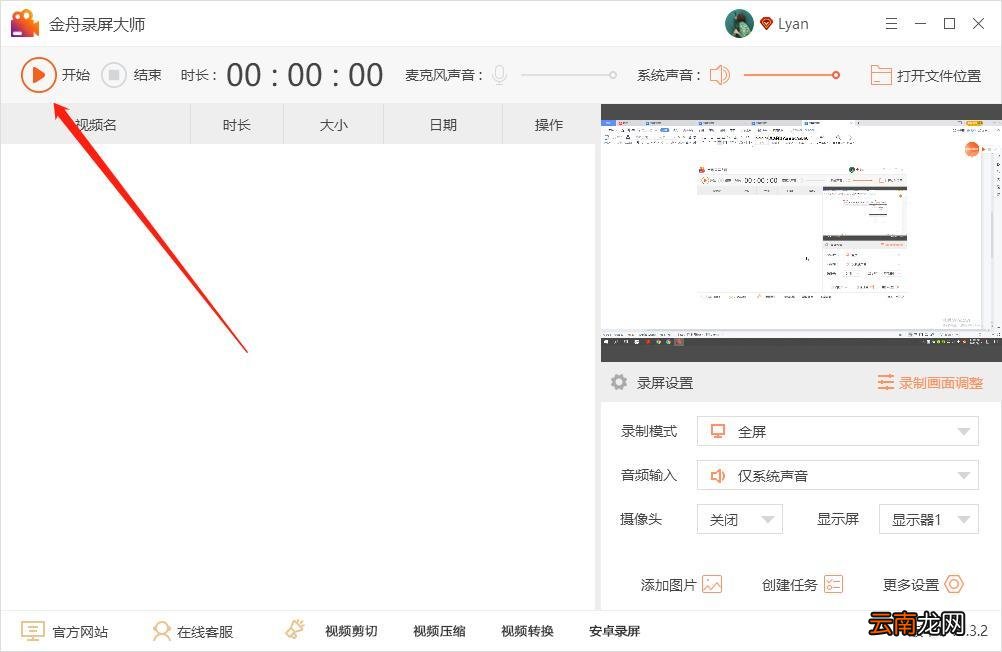Mute the system sound speaker icon
Image resolution: width=1002 pixels, height=652 pixels.
[720, 75]
